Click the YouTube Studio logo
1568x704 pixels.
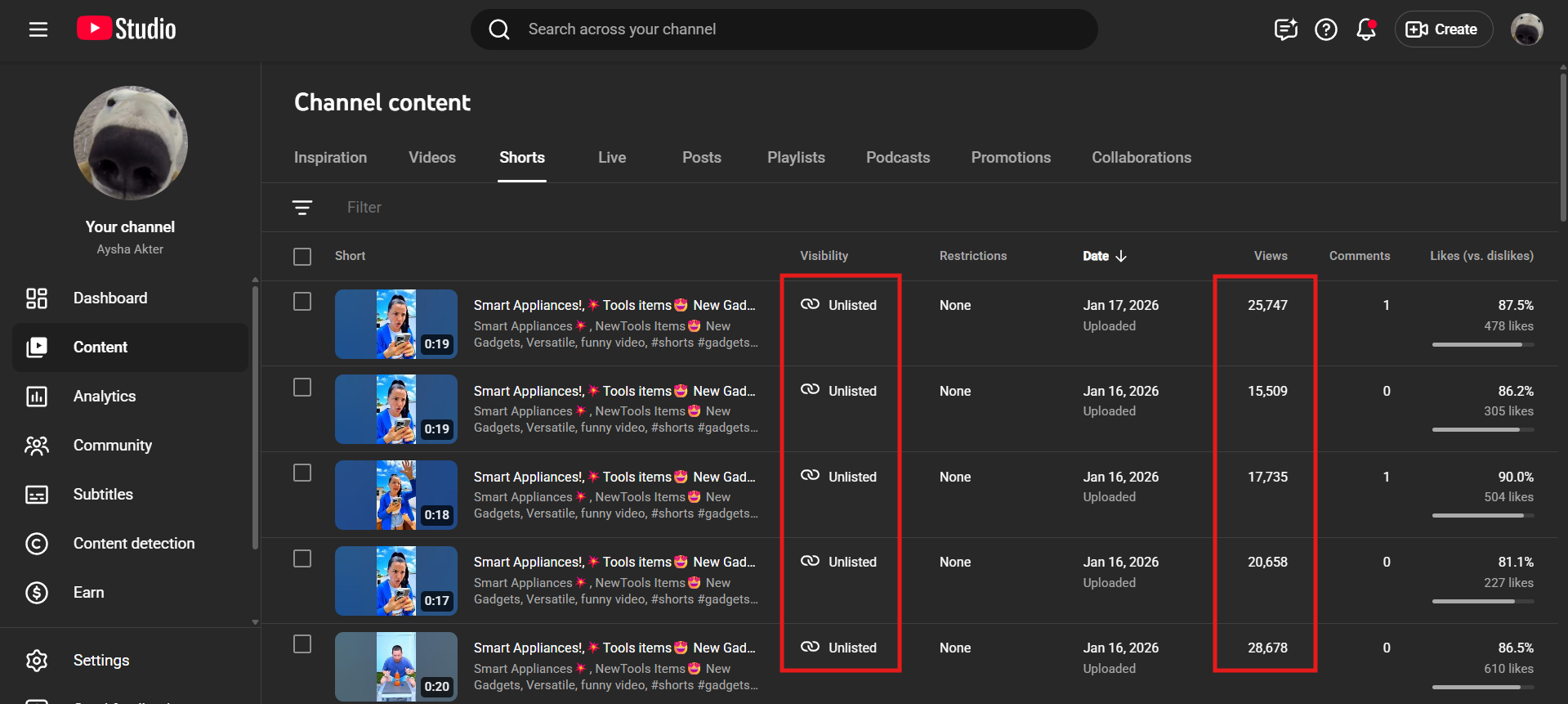click(x=127, y=29)
